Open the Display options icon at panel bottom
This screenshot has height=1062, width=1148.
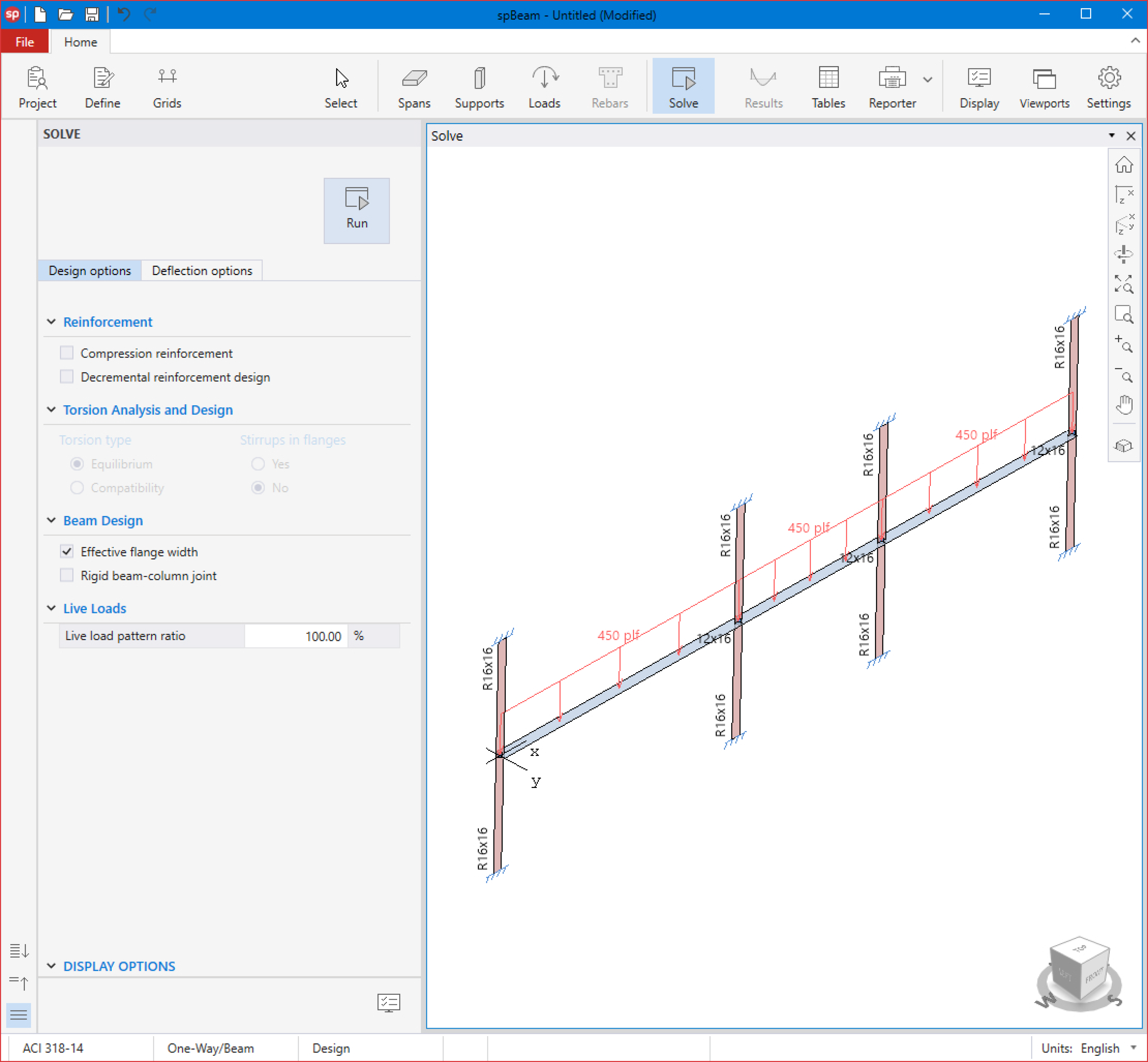[389, 1002]
